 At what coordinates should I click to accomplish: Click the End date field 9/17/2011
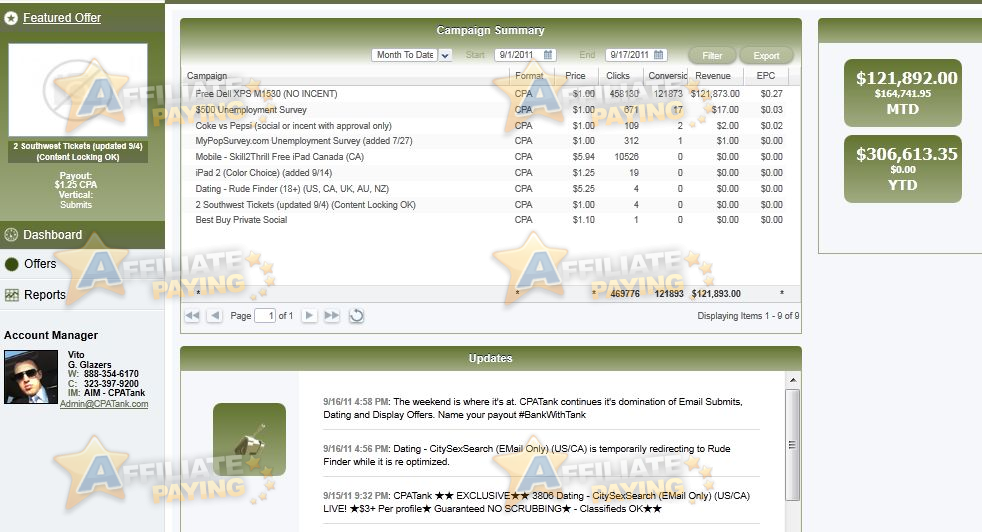click(629, 55)
